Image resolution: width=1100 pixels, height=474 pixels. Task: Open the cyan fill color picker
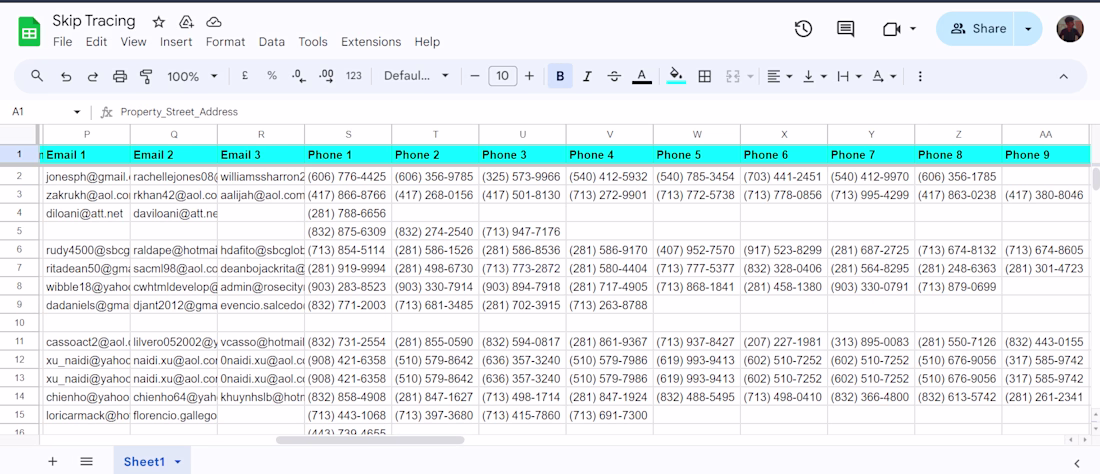click(x=676, y=76)
